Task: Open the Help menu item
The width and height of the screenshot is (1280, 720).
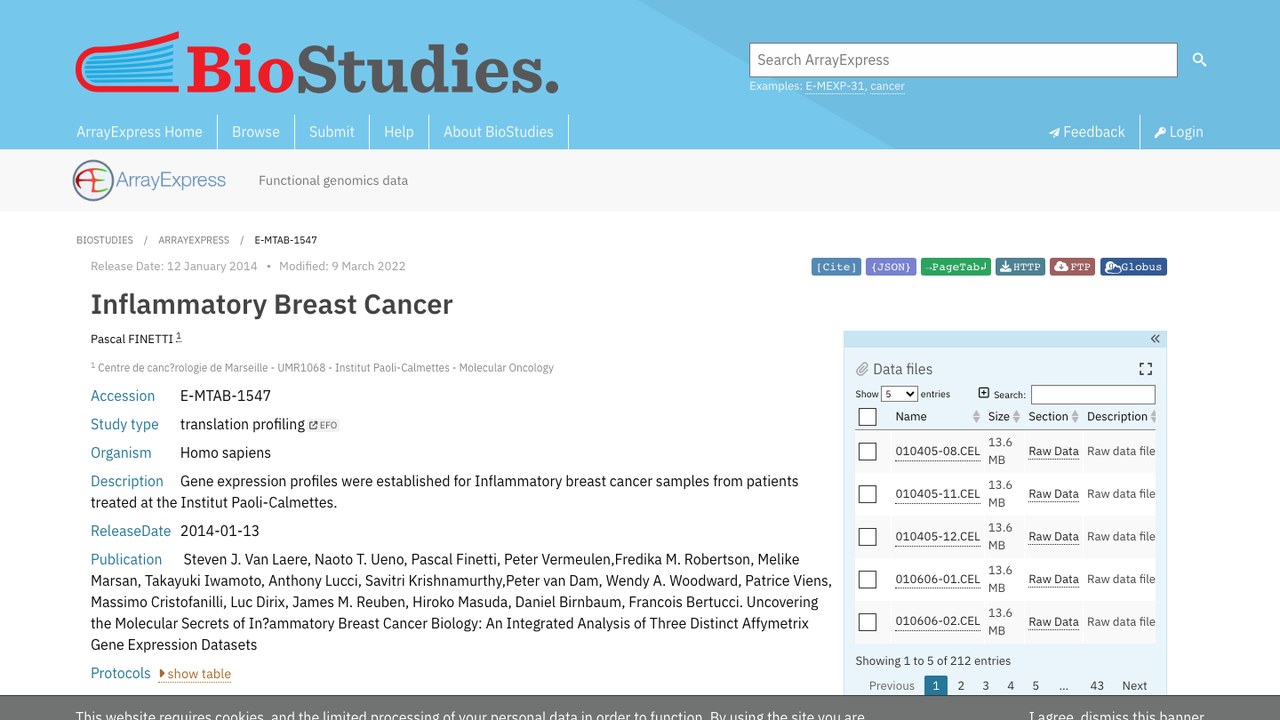Action: [x=399, y=132]
